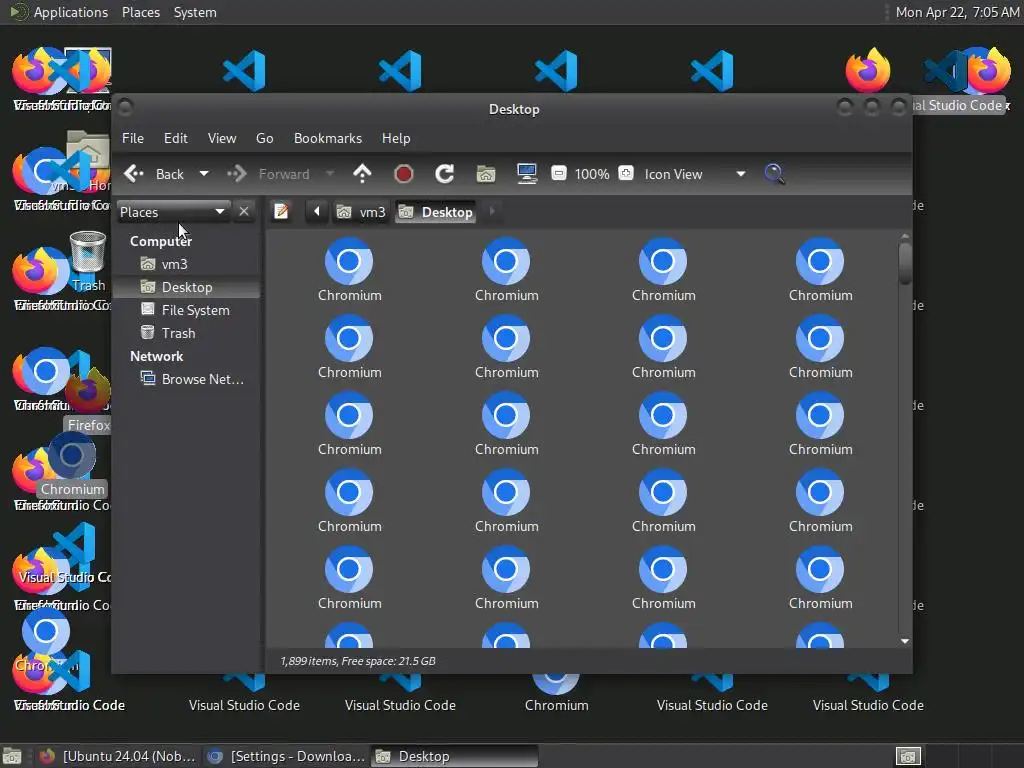Click show desktop icon in bottom panel

tap(12, 756)
